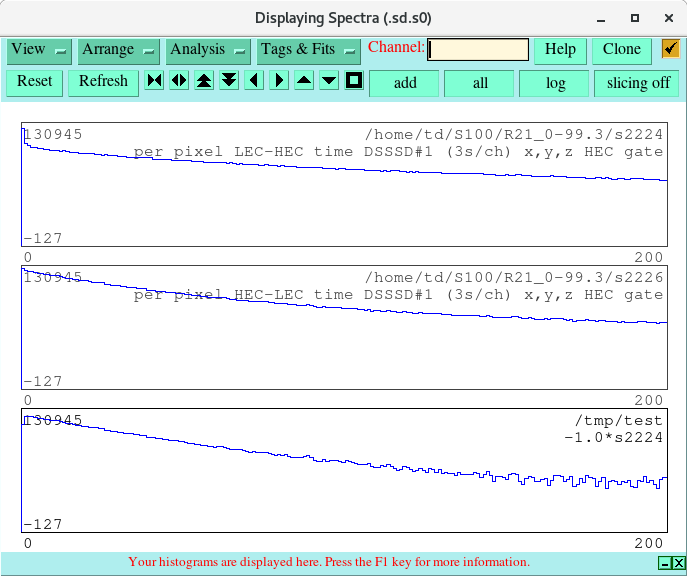Screen dimensions: 687x576
Task: Toggle the slicing off button
Action: pyautogui.click(x=638, y=83)
